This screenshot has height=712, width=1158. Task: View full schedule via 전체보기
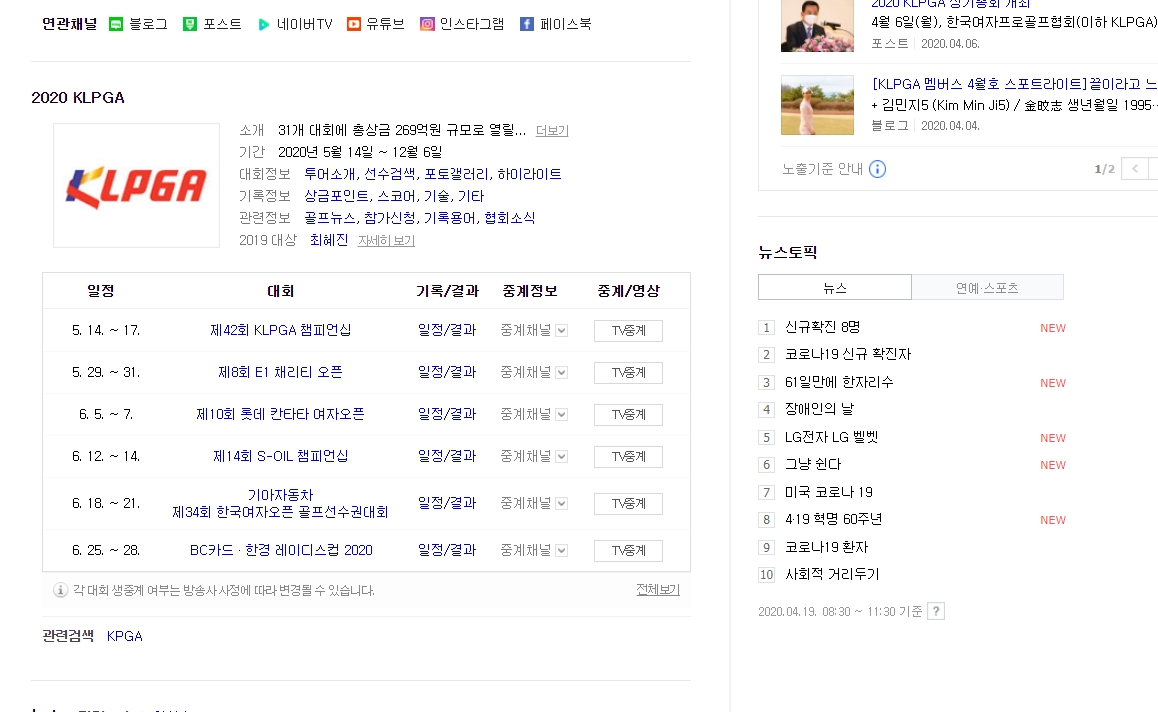tap(658, 590)
